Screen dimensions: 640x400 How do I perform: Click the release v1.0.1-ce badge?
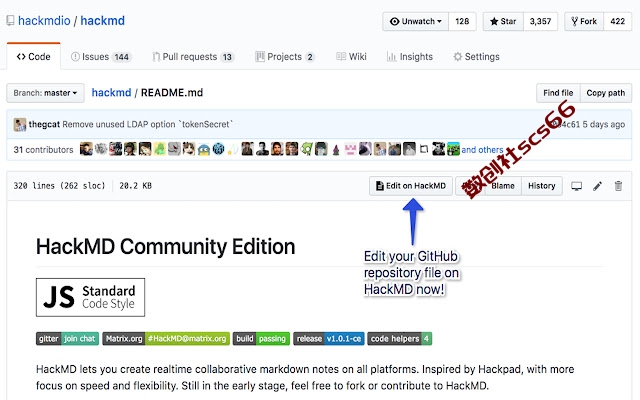[329, 338]
